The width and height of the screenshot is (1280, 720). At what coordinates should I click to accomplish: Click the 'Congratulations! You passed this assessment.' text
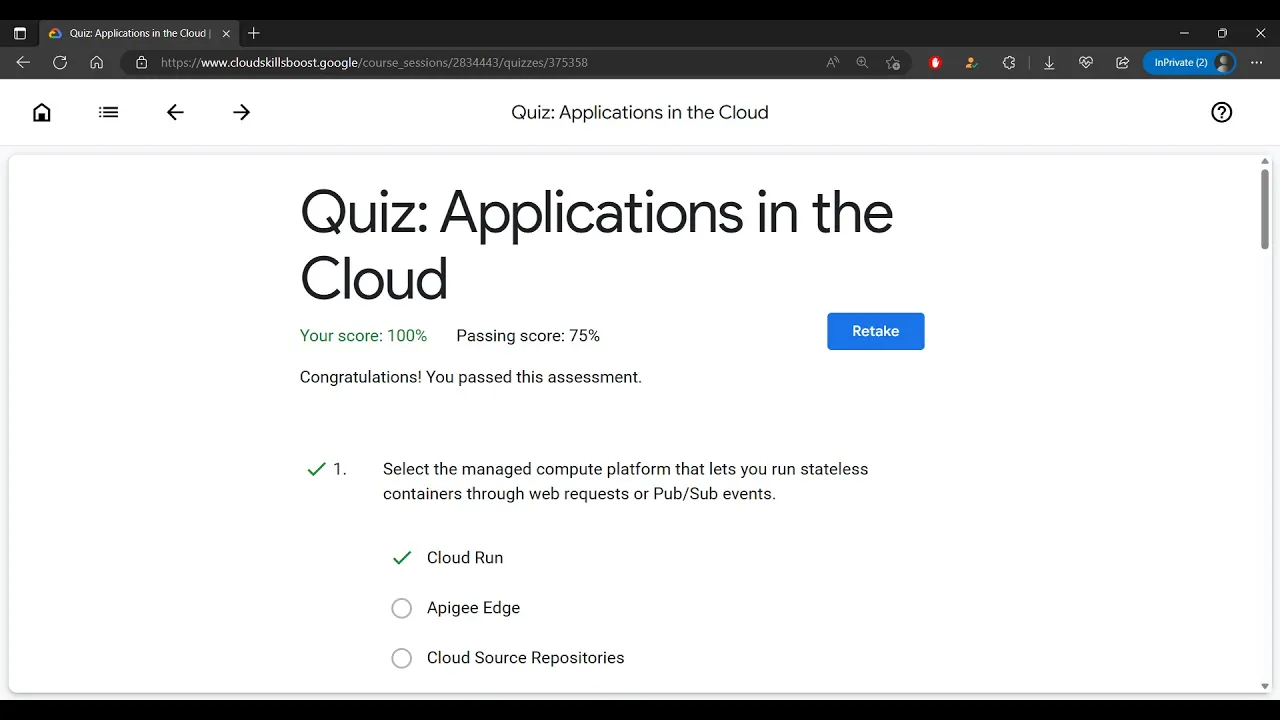point(471,377)
